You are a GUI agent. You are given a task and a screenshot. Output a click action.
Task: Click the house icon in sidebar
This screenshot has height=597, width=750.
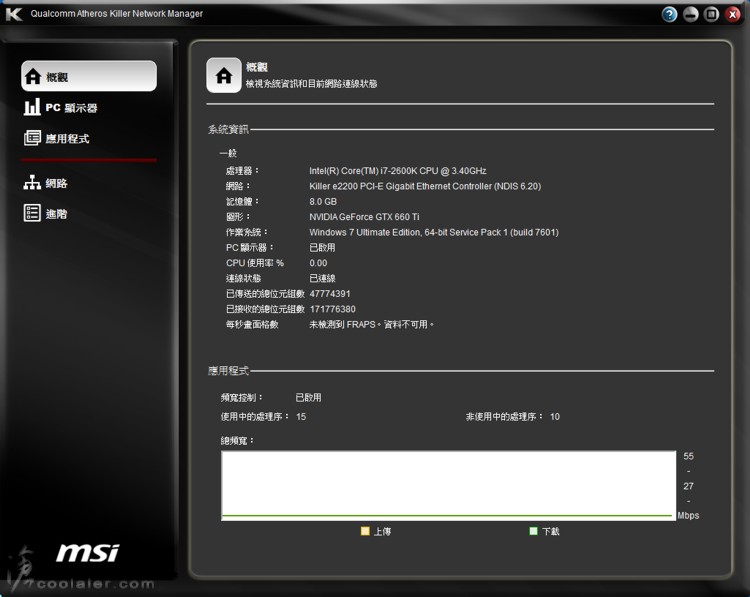[33, 76]
